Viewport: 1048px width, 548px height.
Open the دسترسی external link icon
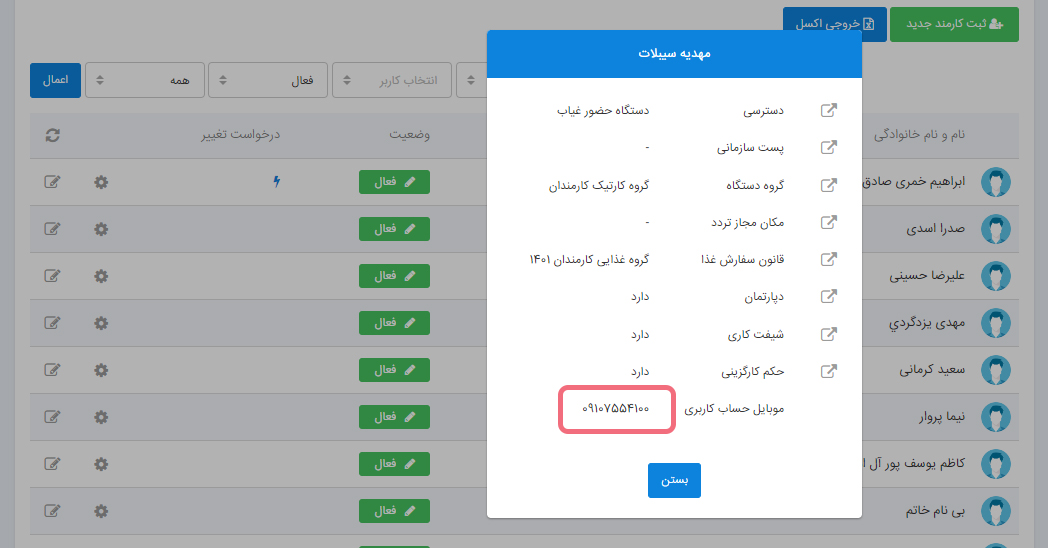[828, 110]
